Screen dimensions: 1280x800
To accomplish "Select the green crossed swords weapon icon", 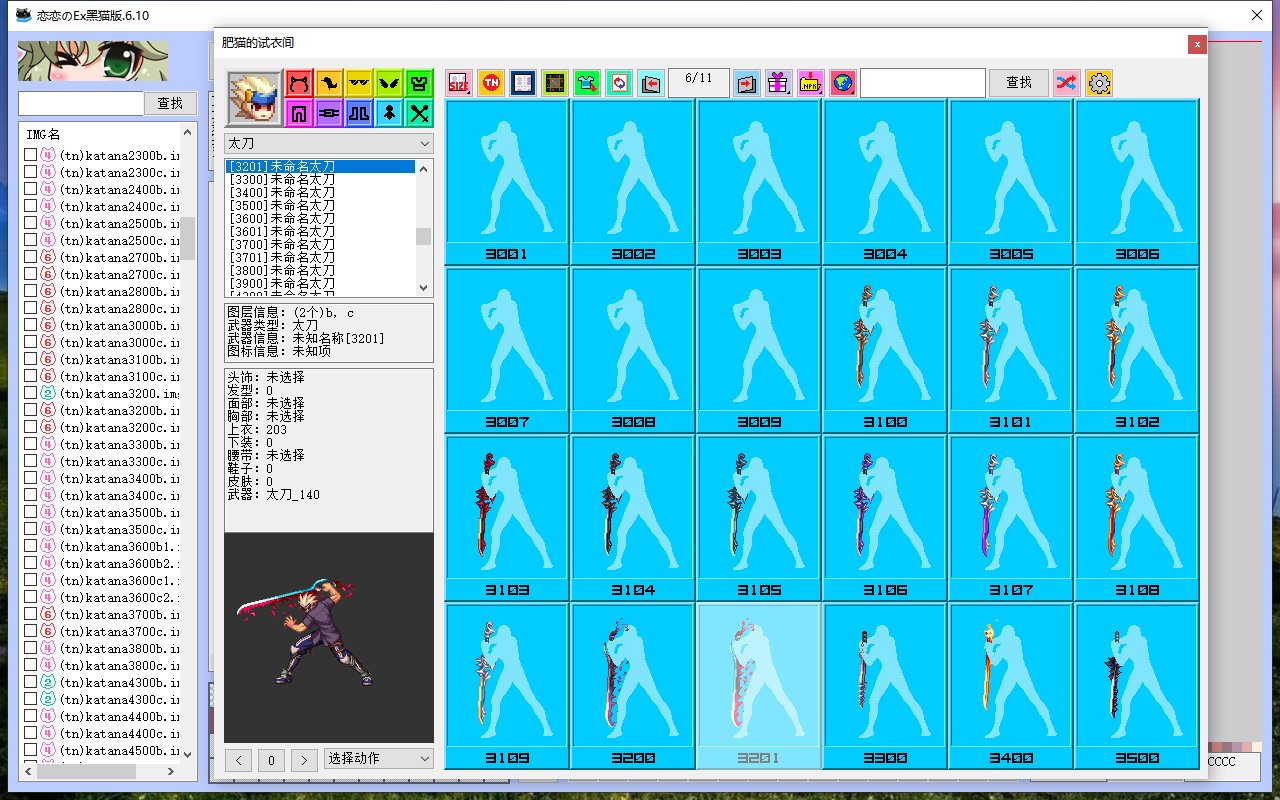I will coord(419,113).
